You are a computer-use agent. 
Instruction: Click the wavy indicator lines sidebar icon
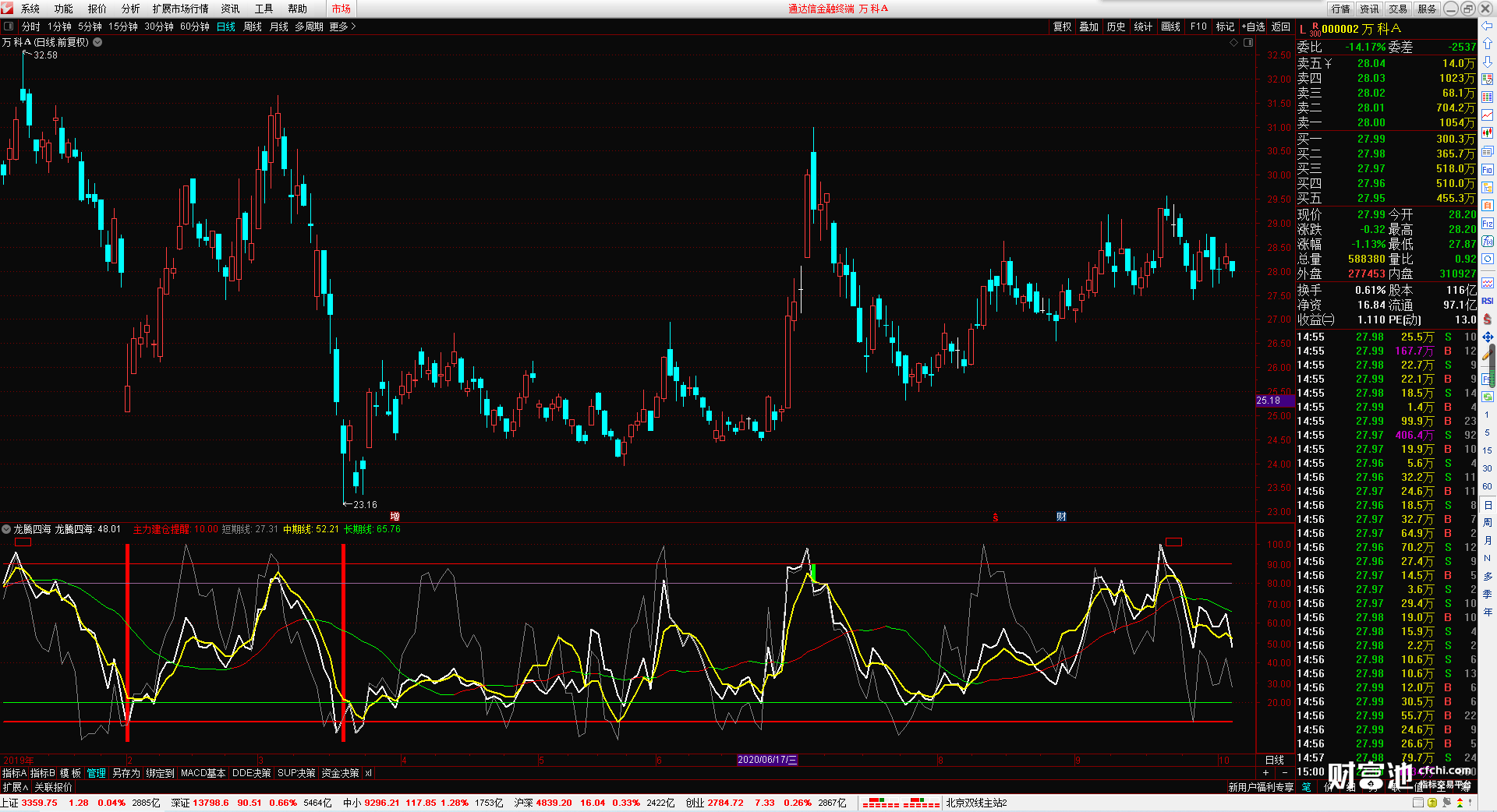click(1488, 283)
